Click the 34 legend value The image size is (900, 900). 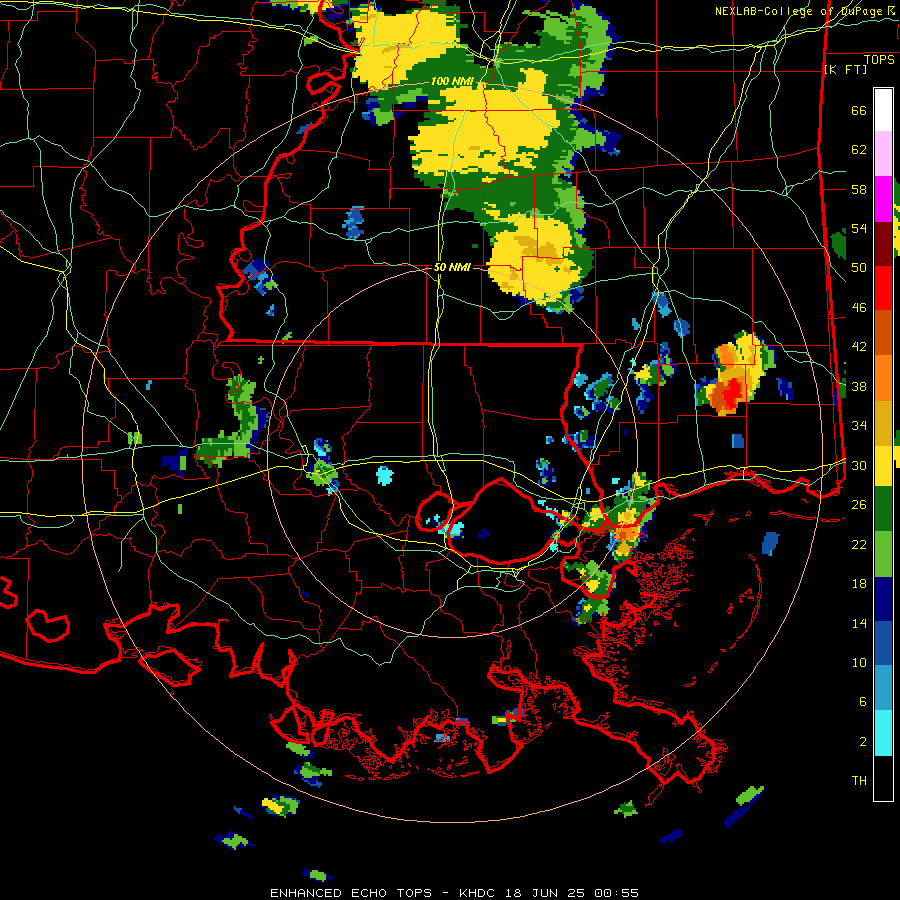click(x=859, y=425)
